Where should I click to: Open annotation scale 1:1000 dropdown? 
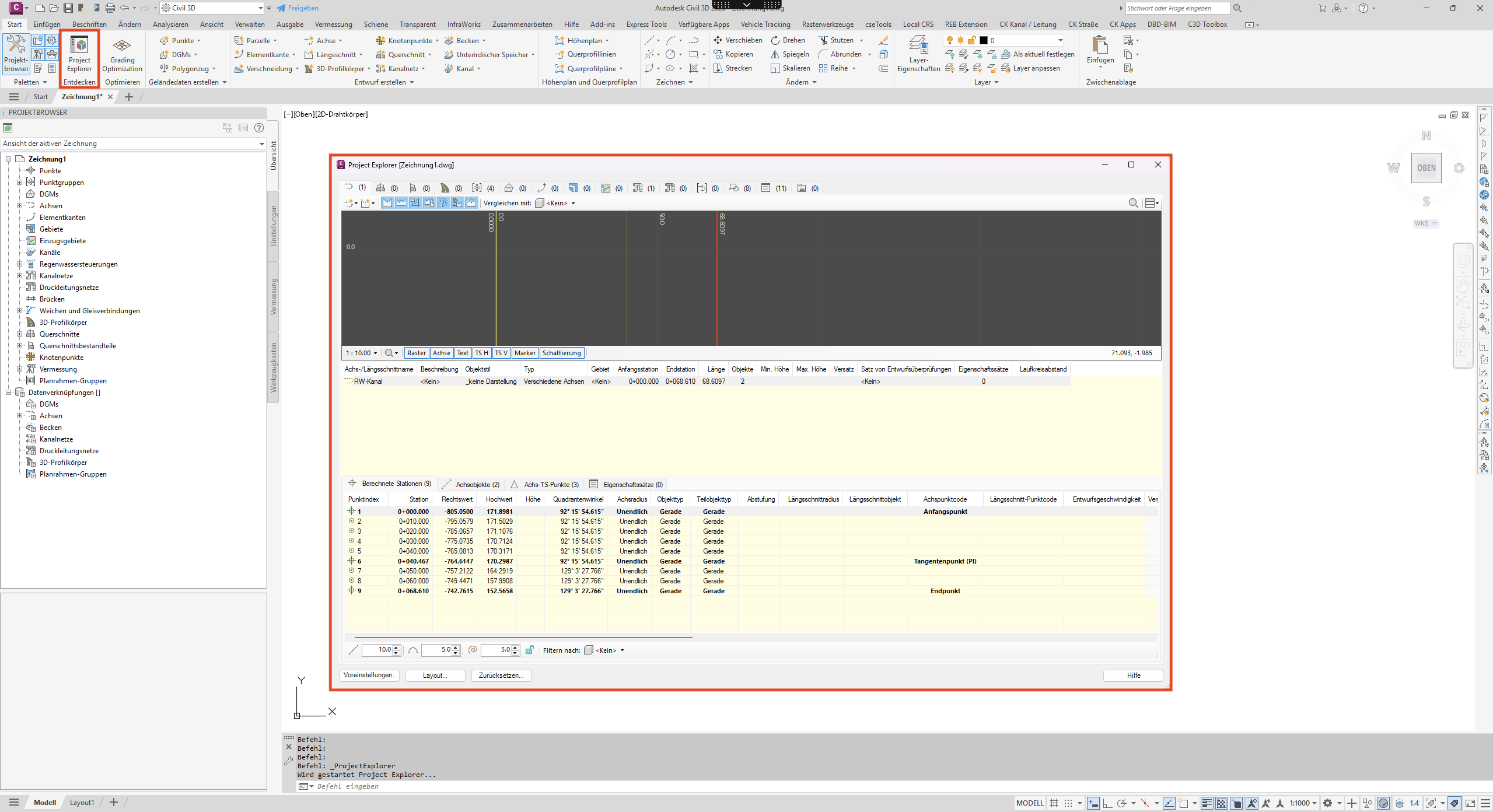point(1302,803)
